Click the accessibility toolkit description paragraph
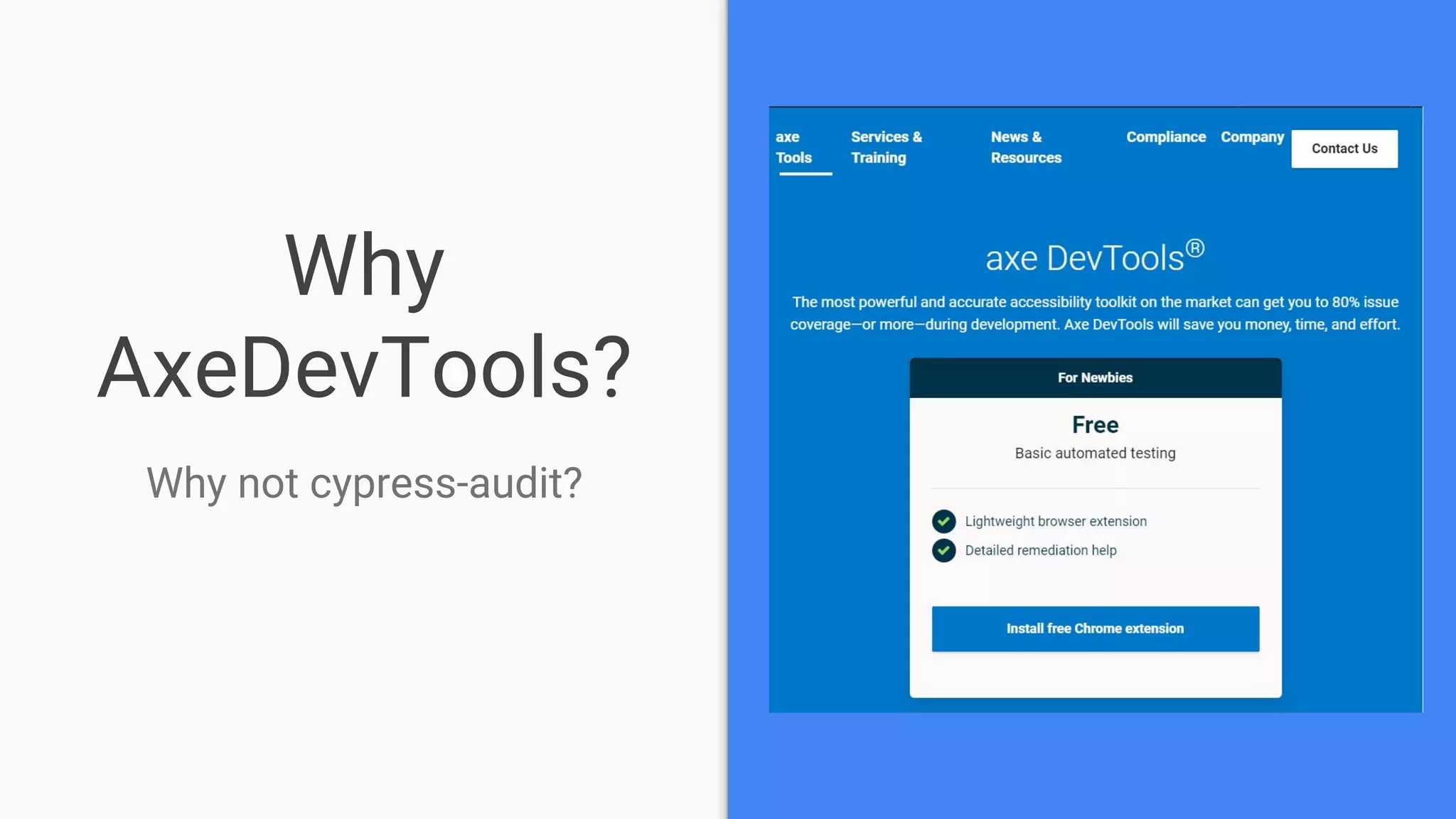This screenshot has width=1456, height=819. tap(1095, 313)
